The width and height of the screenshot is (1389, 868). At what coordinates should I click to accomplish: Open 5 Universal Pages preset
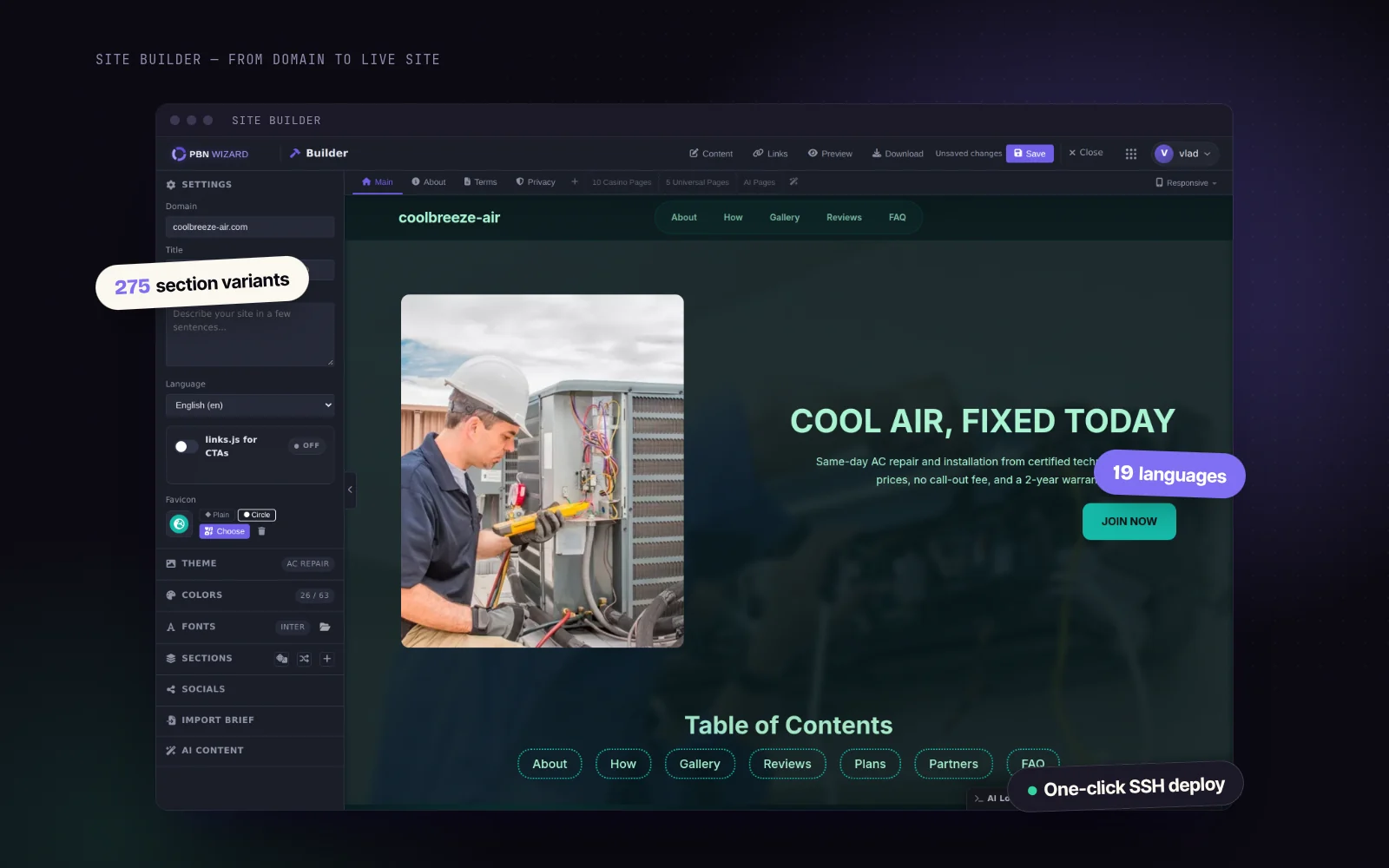pos(697,182)
